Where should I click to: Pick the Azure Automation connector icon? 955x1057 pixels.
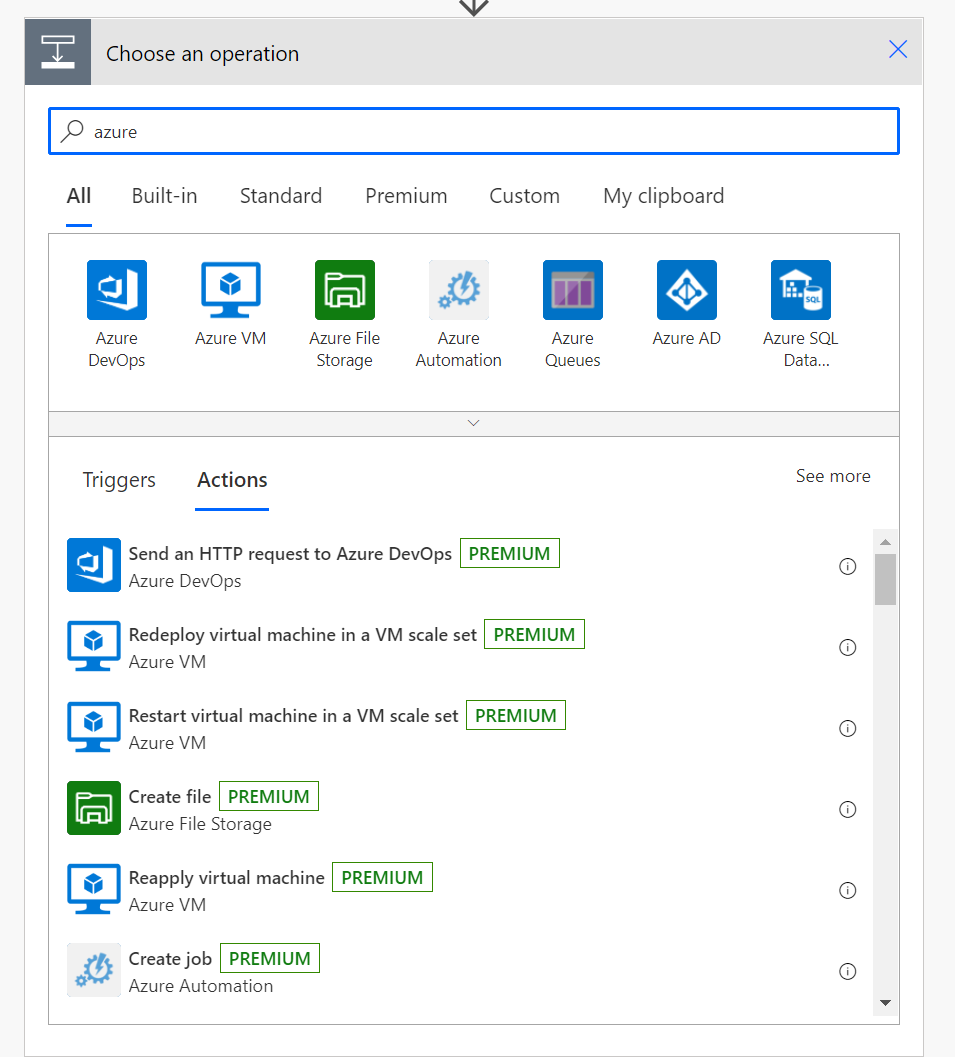459,290
